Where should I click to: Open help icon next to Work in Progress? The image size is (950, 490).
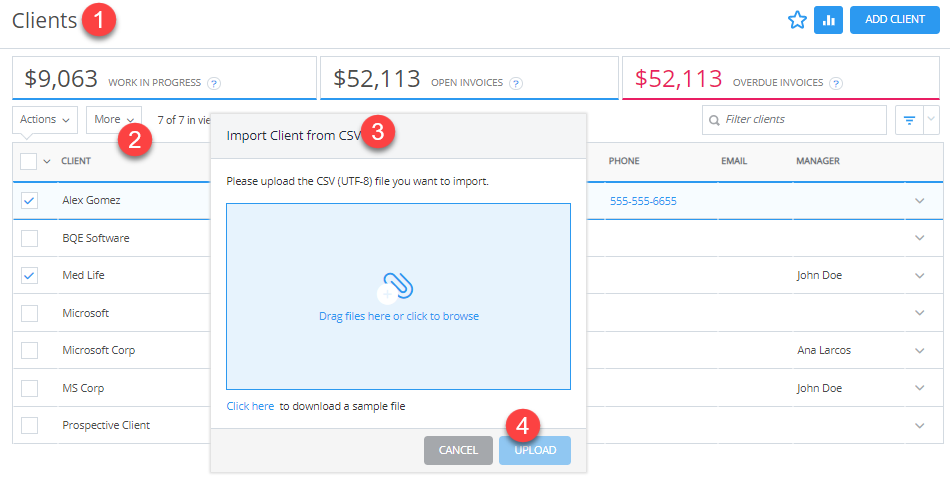213,84
